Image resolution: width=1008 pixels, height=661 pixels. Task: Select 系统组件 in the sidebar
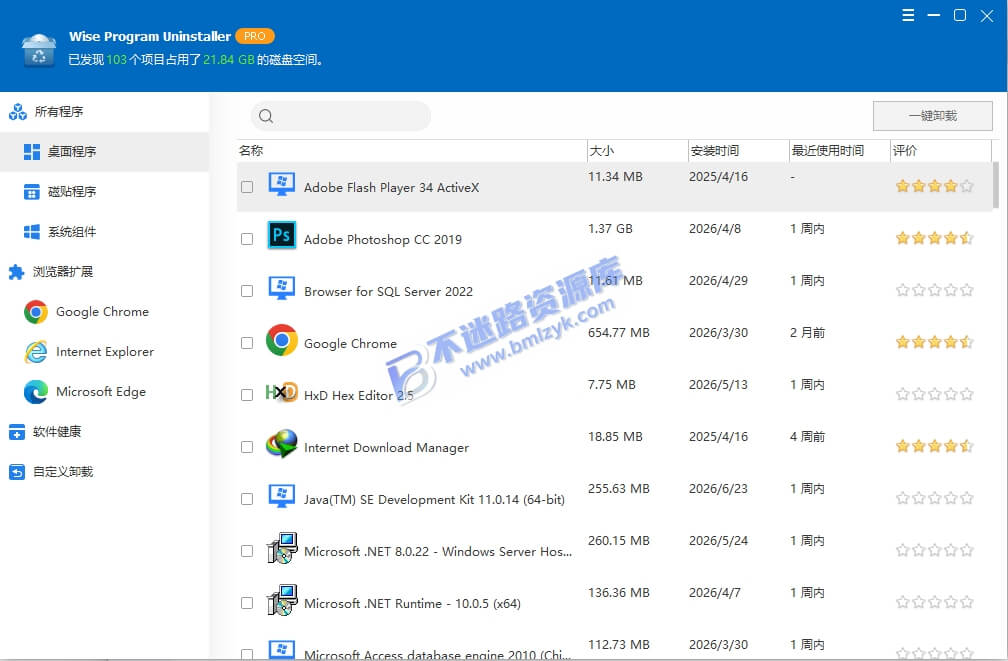(x=105, y=231)
